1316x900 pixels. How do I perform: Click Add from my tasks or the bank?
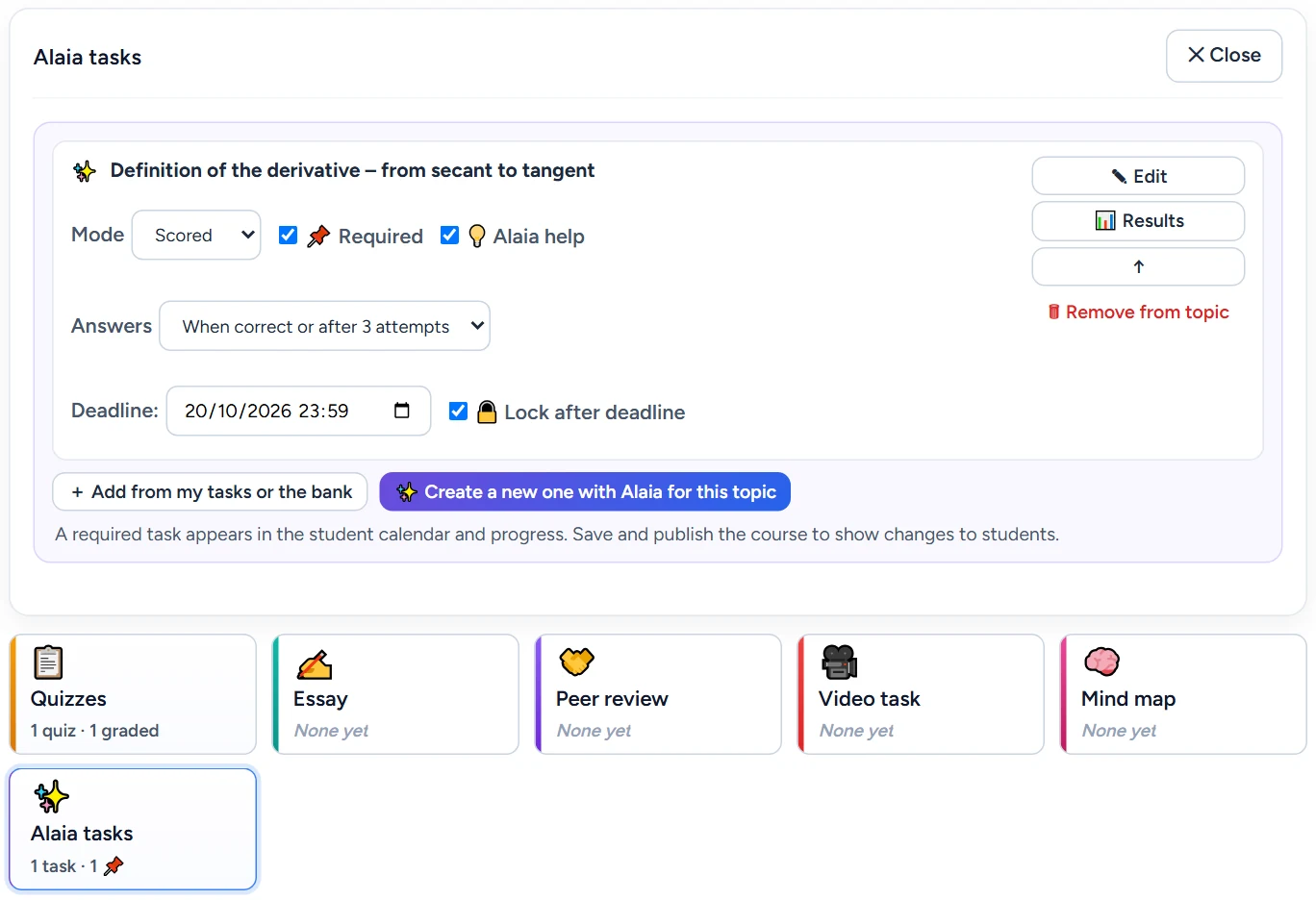(210, 491)
